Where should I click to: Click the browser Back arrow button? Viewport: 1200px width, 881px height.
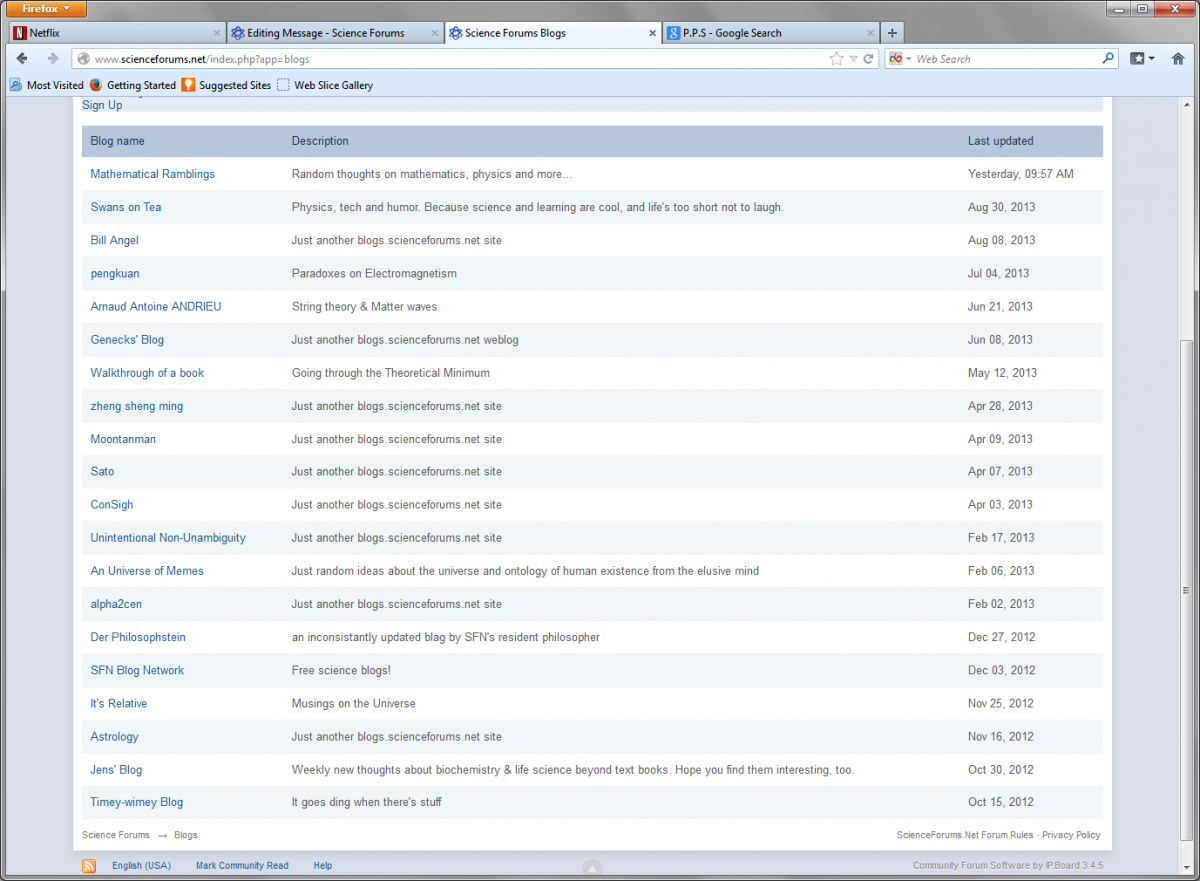click(22, 59)
